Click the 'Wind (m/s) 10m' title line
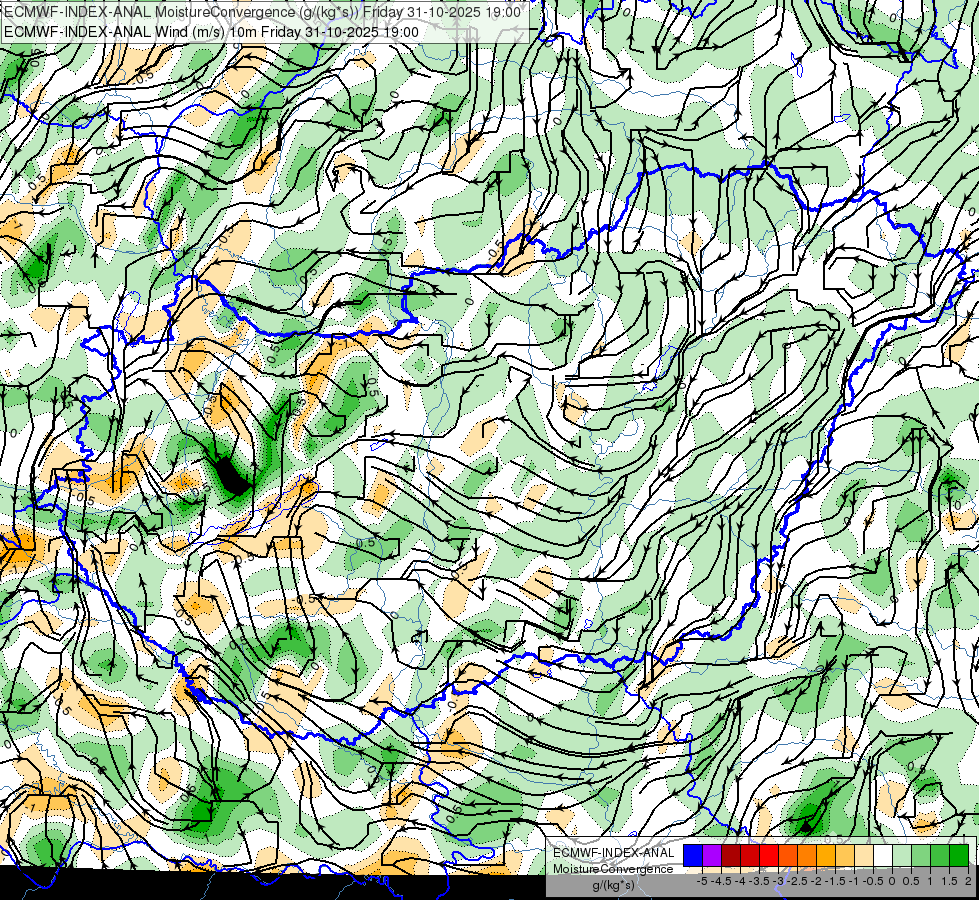979x900 pixels. coord(212,32)
